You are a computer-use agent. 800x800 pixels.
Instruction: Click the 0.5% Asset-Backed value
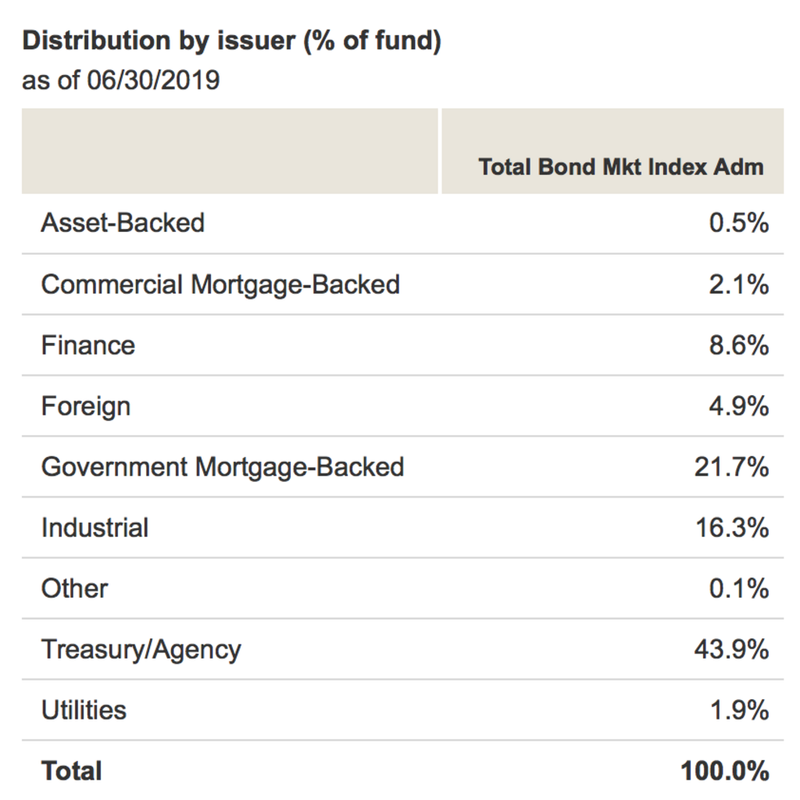pos(739,223)
